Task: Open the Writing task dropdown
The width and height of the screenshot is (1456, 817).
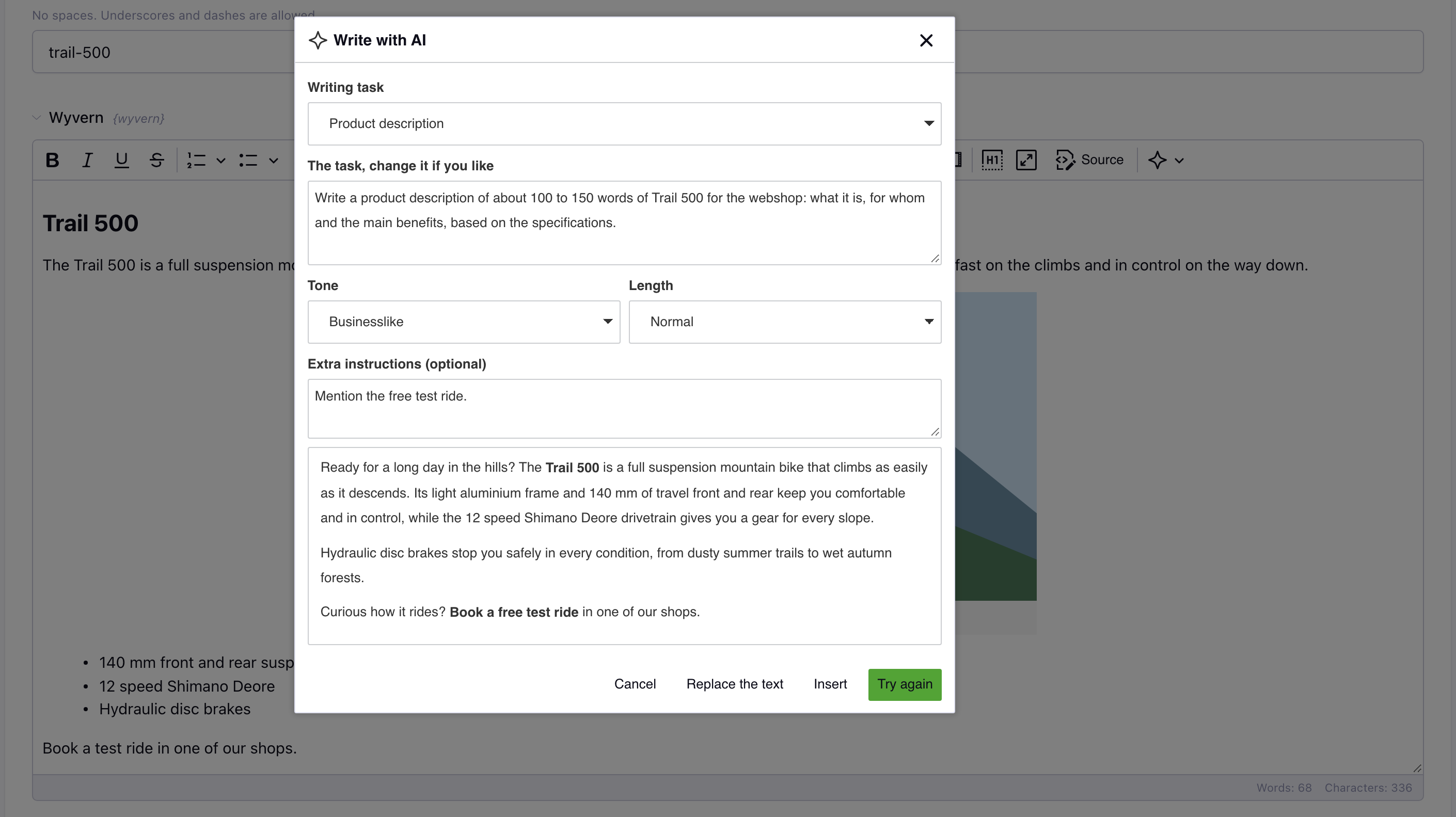Action: tap(624, 124)
